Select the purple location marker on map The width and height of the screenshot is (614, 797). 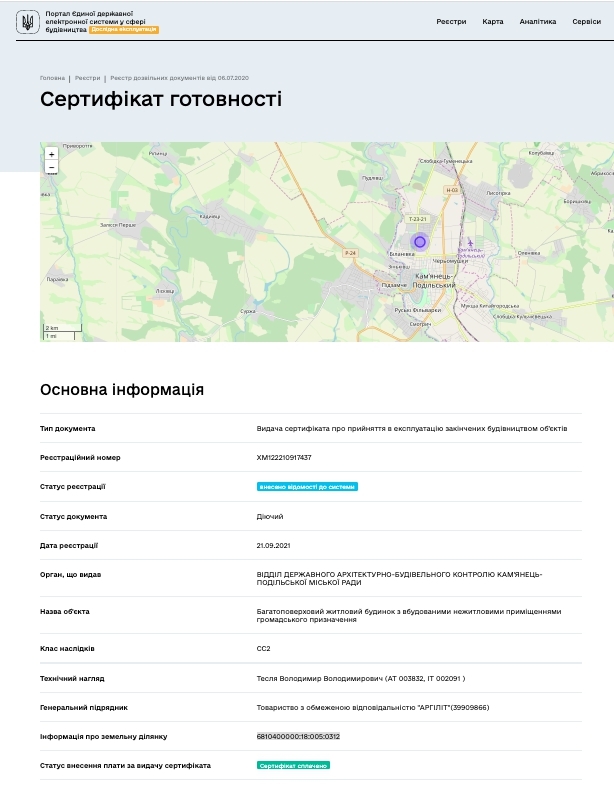pyautogui.click(x=420, y=242)
